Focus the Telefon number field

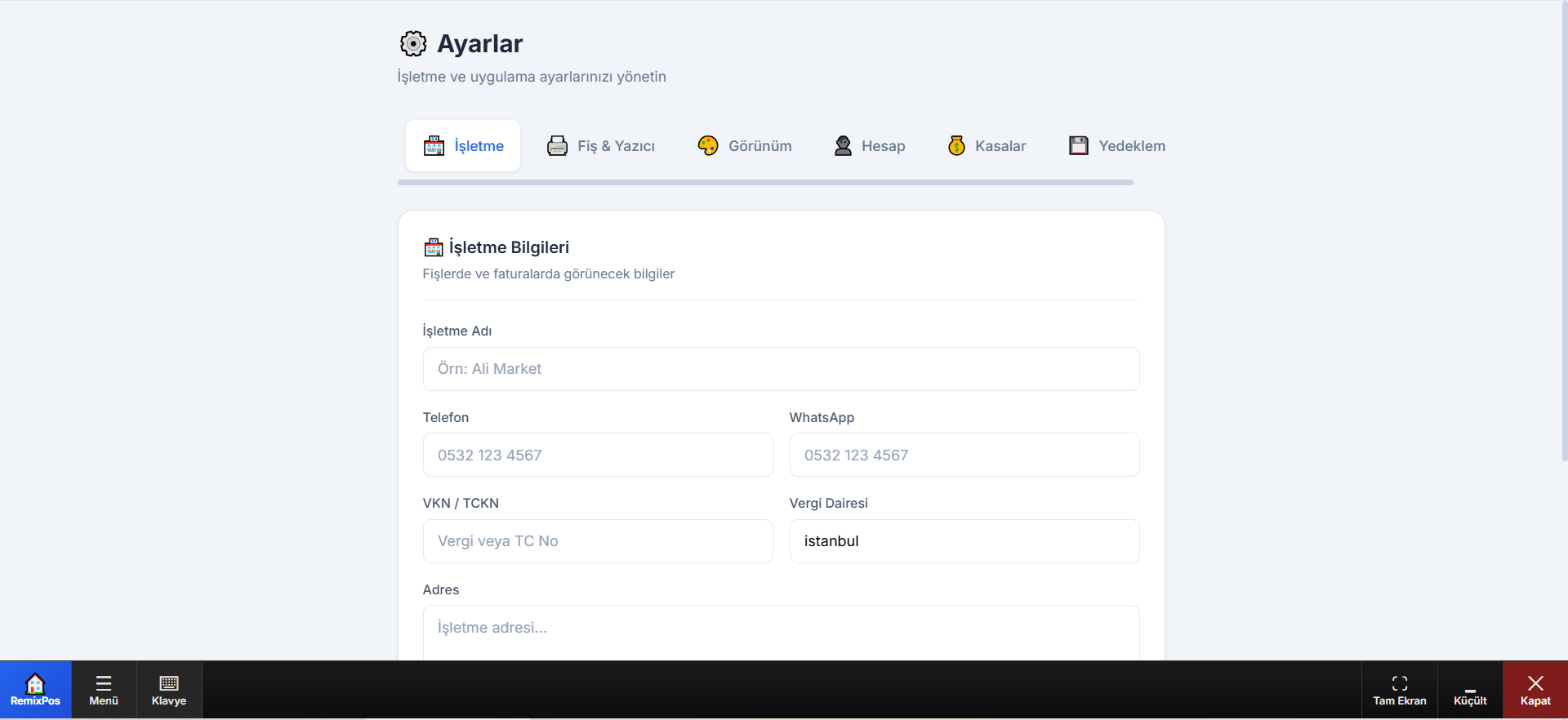click(x=598, y=455)
